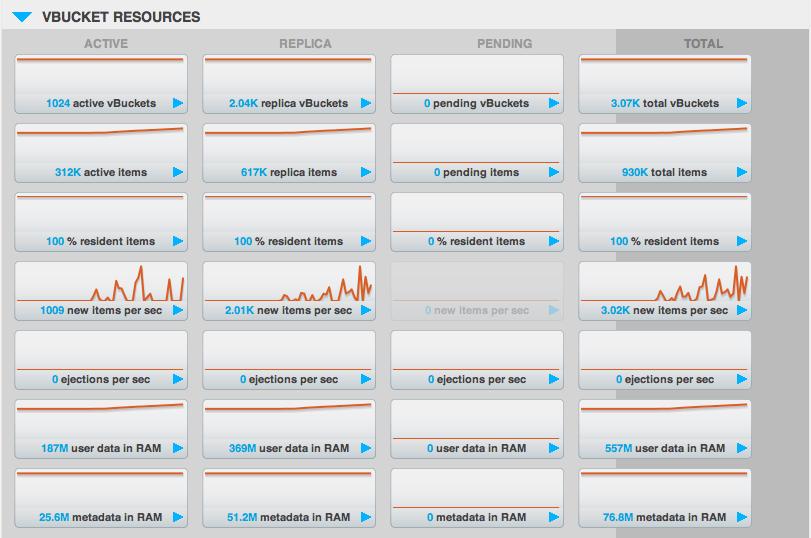The image size is (811, 538).
Task: Click the arrow beside total % resident items
Action: click(x=742, y=241)
